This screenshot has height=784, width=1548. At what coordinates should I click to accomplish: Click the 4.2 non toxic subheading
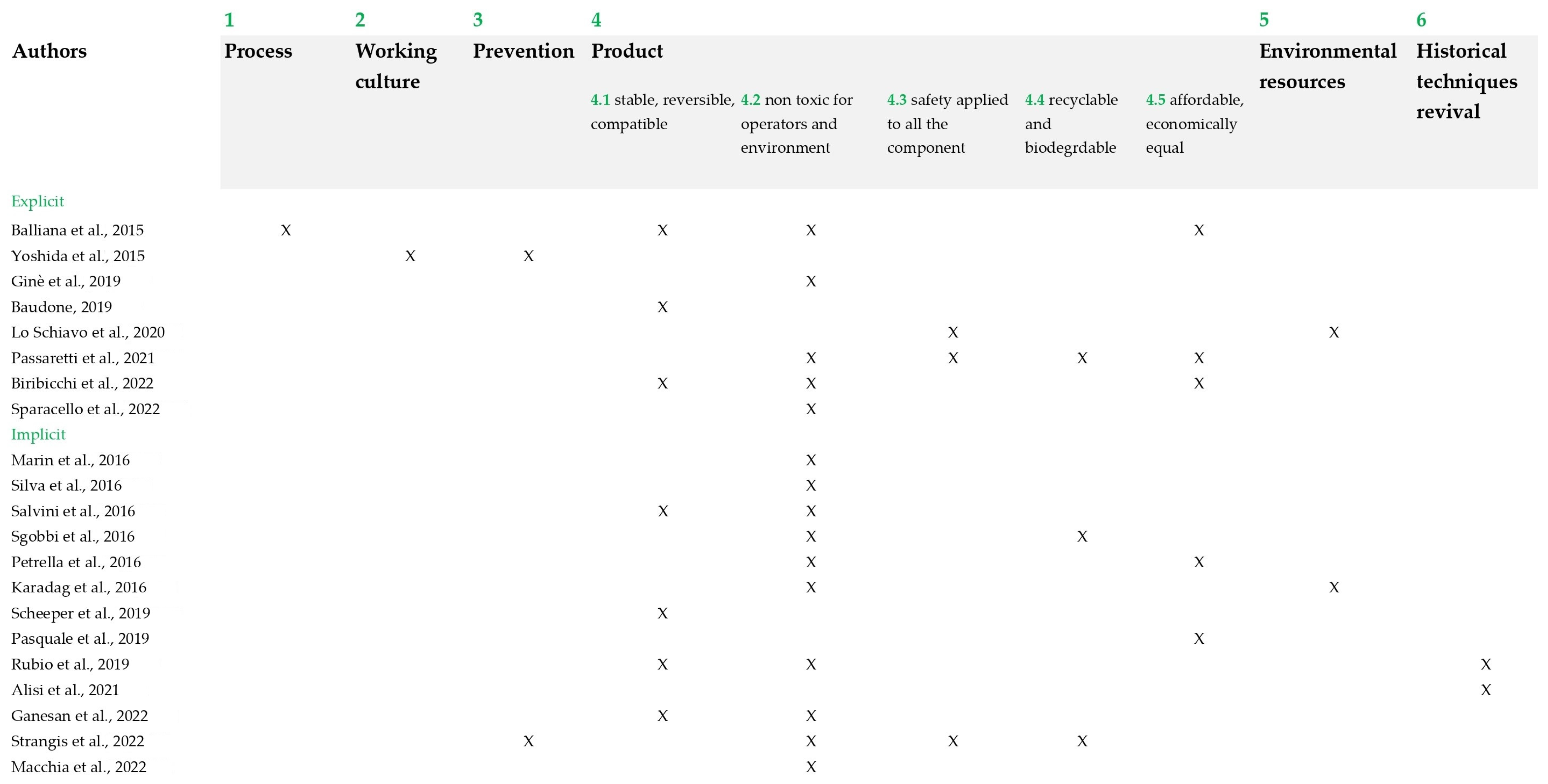tap(796, 123)
